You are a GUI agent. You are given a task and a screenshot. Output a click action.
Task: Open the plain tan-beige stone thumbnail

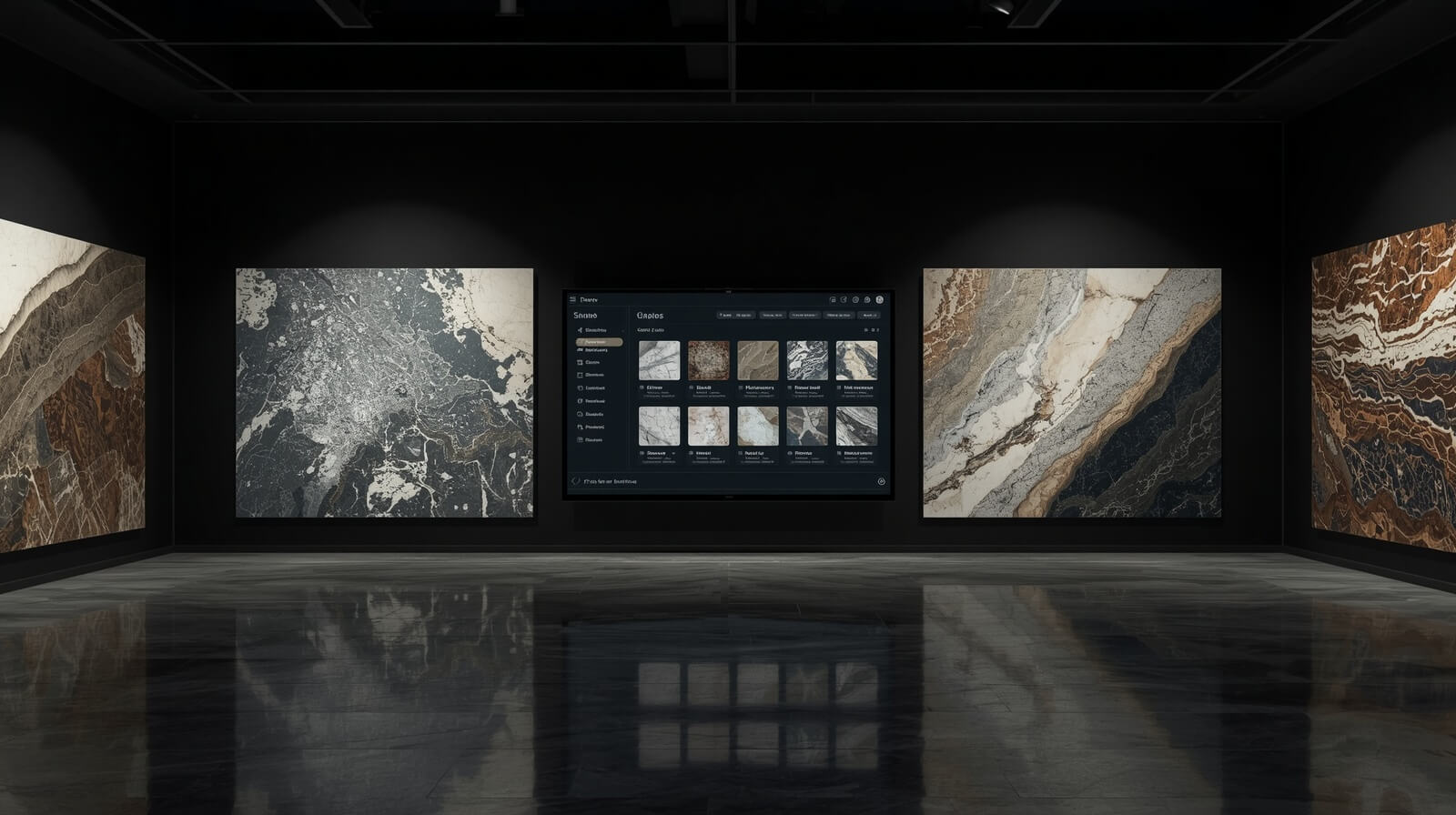tap(758, 360)
